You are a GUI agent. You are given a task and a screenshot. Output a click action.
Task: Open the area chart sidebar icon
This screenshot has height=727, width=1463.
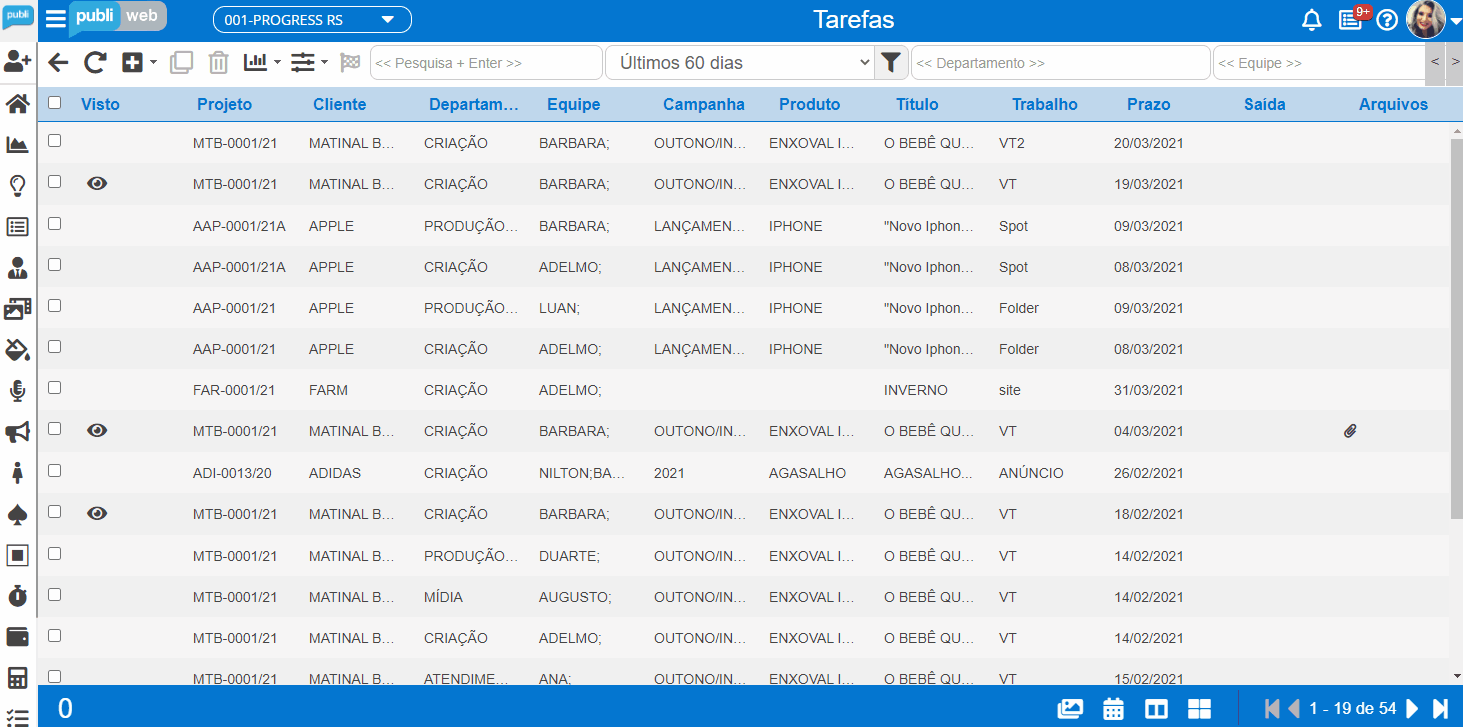[x=17, y=145]
